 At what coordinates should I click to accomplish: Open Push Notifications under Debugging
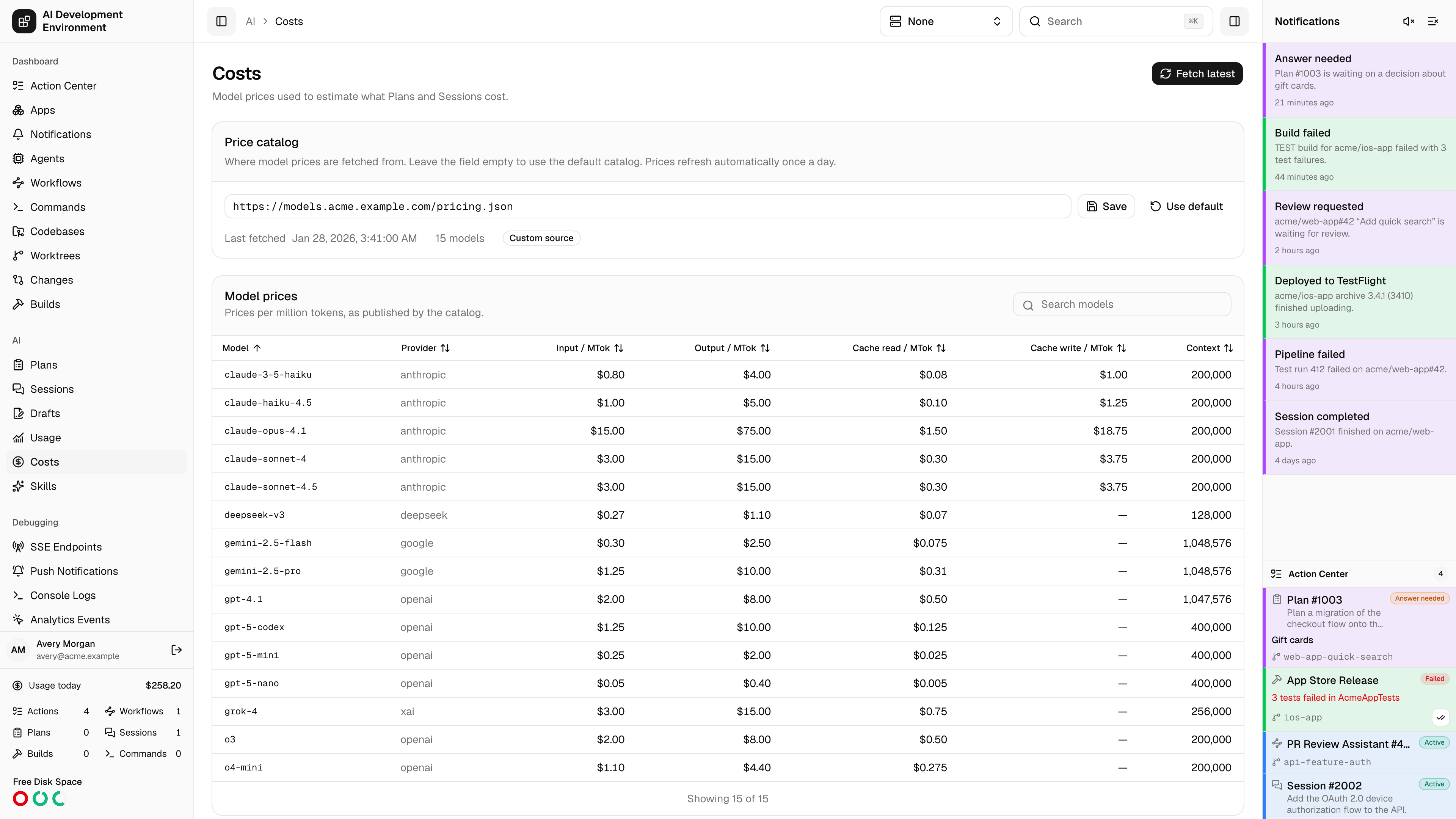coord(97,571)
